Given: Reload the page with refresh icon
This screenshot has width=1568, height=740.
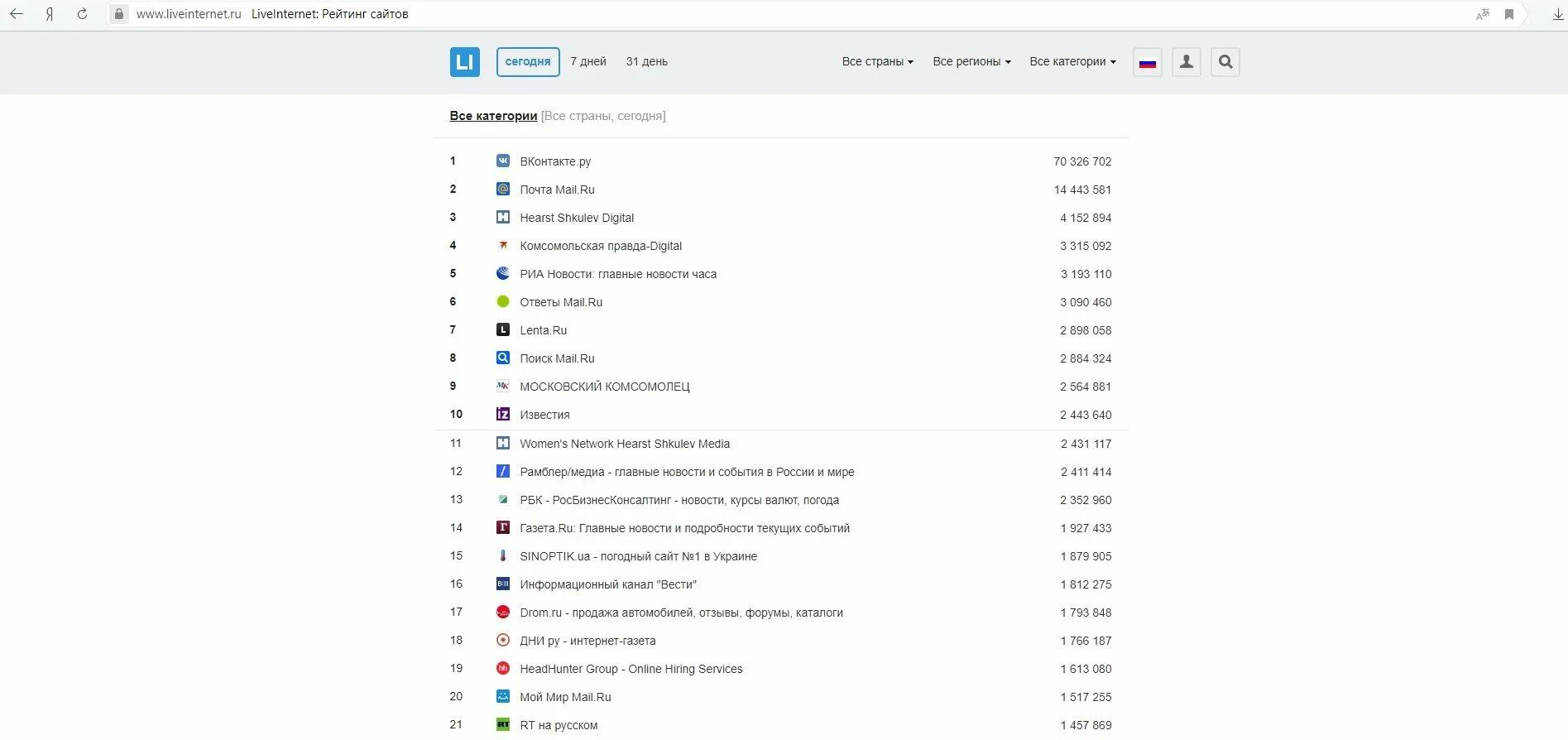Looking at the screenshot, I should [x=82, y=14].
